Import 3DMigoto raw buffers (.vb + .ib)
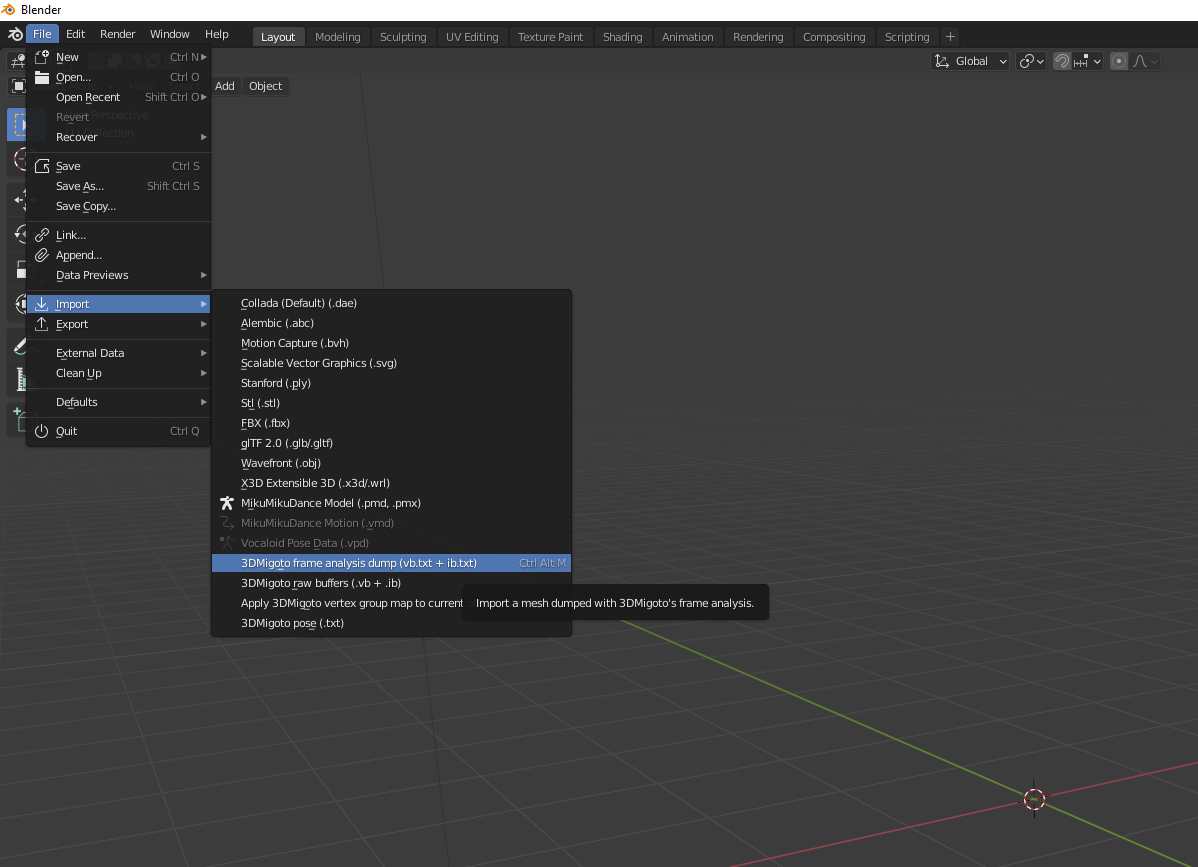Image resolution: width=1198 pixels, height=867 pixels. click(x=391, y=583)
